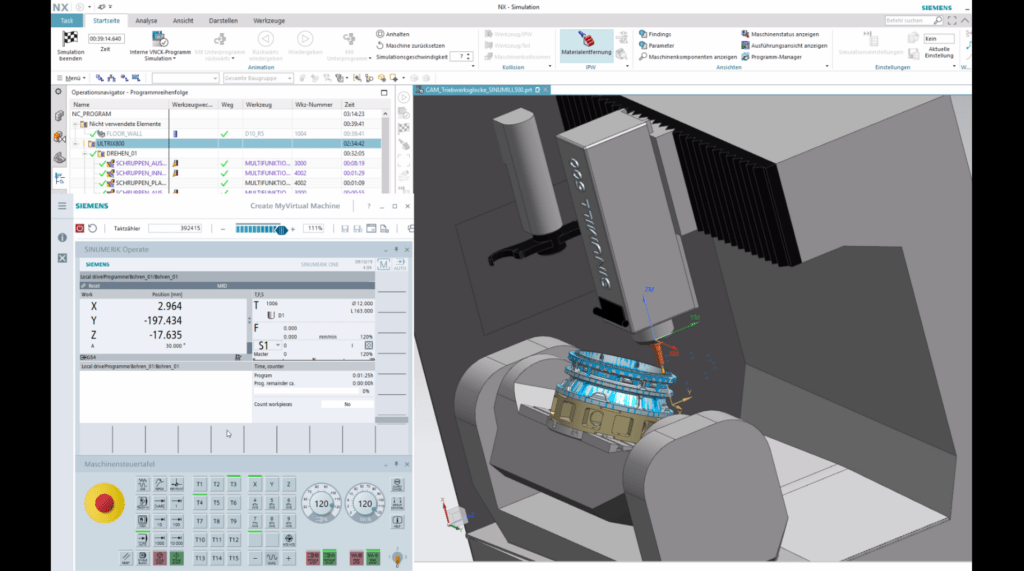Click the green Cycle Start key
Viewport: 1024px width, 571px height.
tap(176, 558)
